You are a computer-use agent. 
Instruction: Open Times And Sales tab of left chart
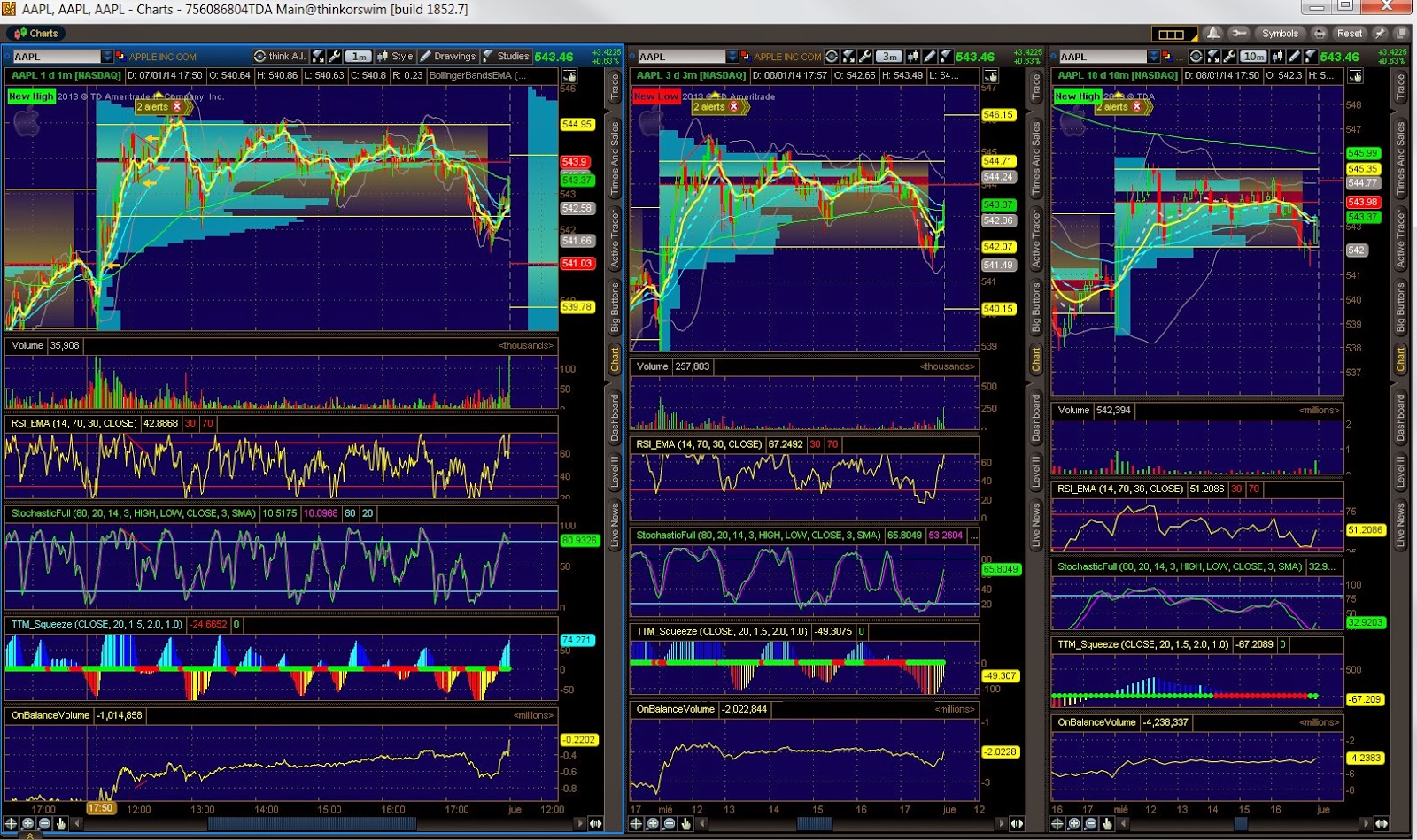[615, 158]
